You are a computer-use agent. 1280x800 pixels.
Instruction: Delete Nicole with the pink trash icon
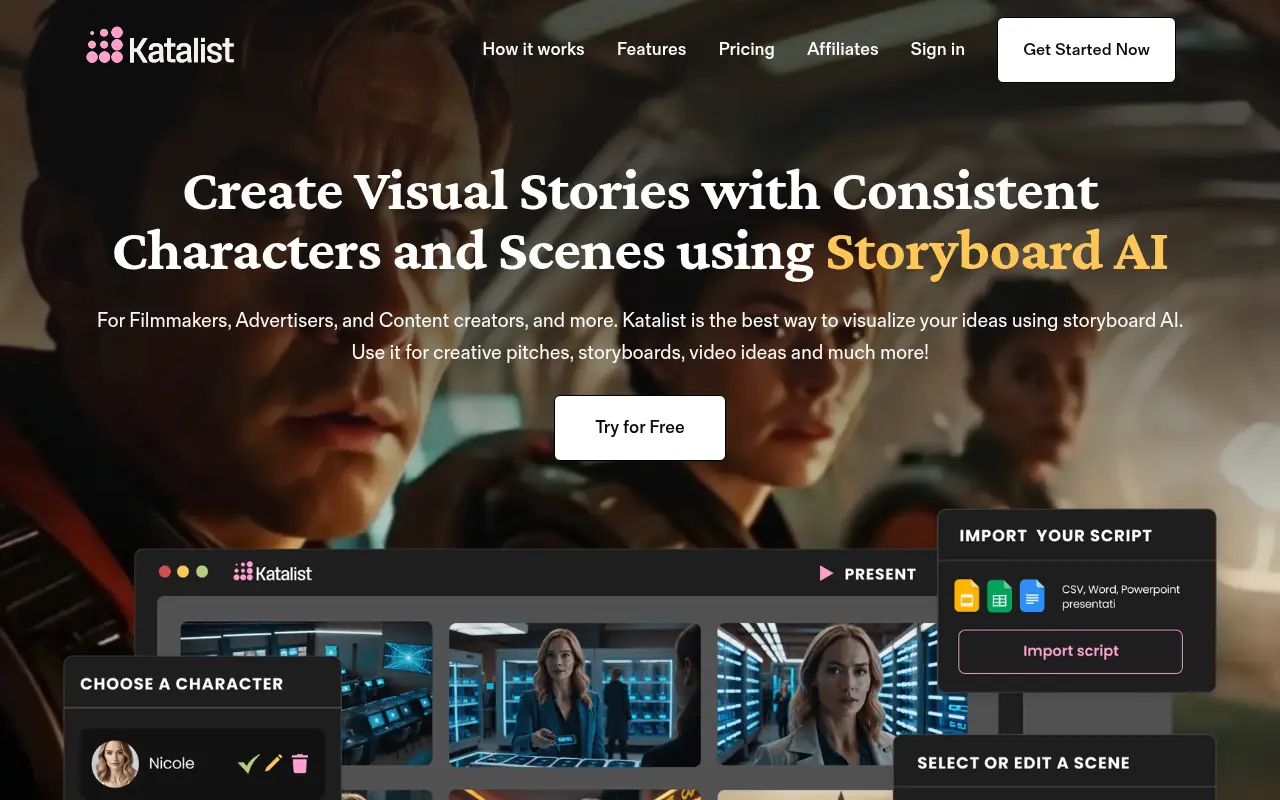[x=301, y=763]
